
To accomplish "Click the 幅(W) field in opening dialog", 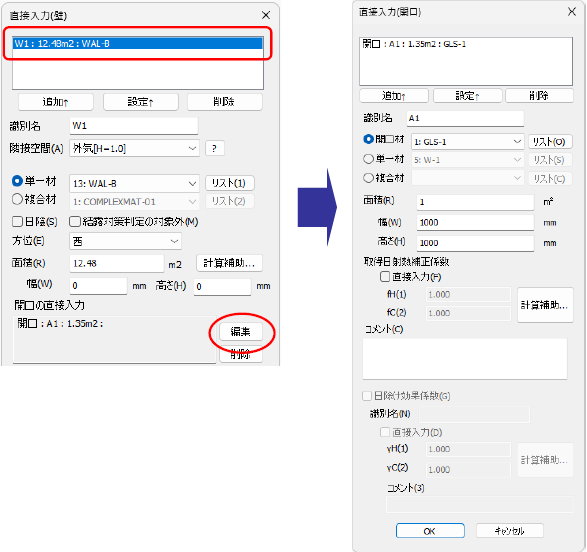I will pyautogui.click(x=475, y=223).
